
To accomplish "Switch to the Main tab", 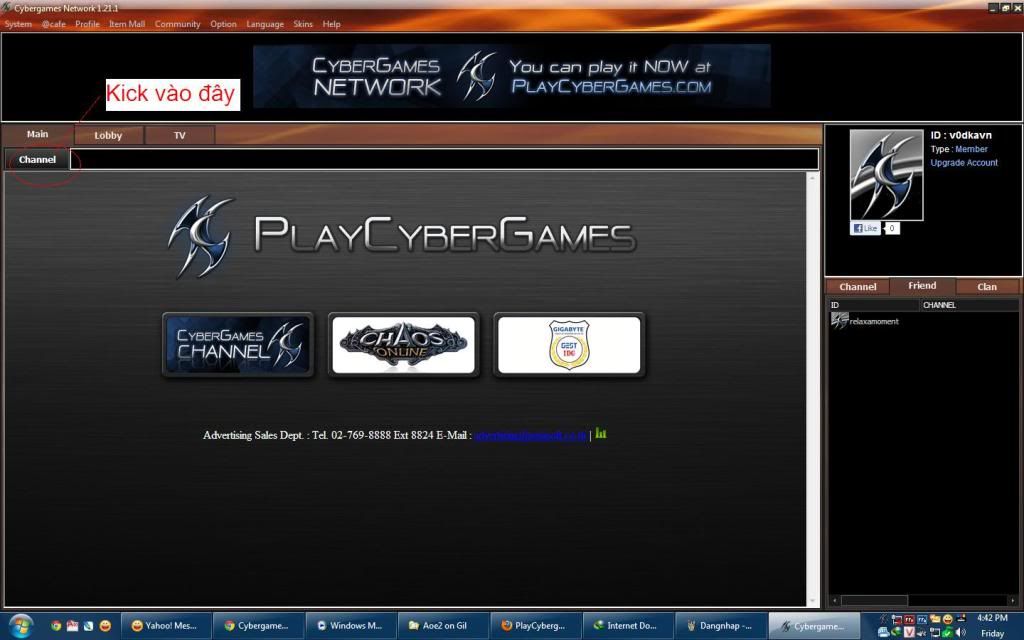I will pos(37,135).
